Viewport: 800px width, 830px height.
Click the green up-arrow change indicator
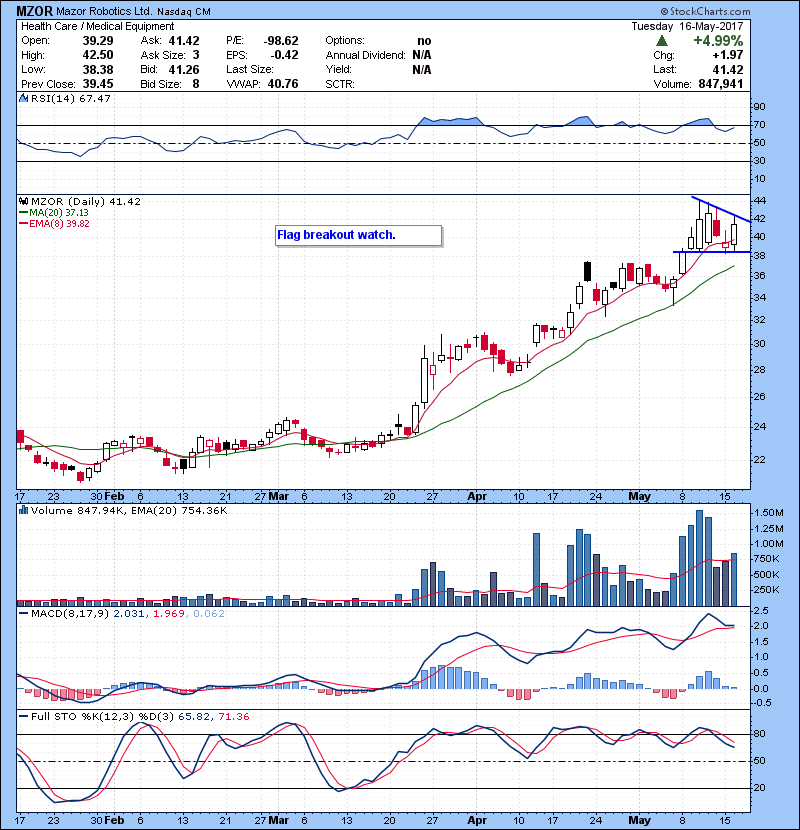coord(661,41)
